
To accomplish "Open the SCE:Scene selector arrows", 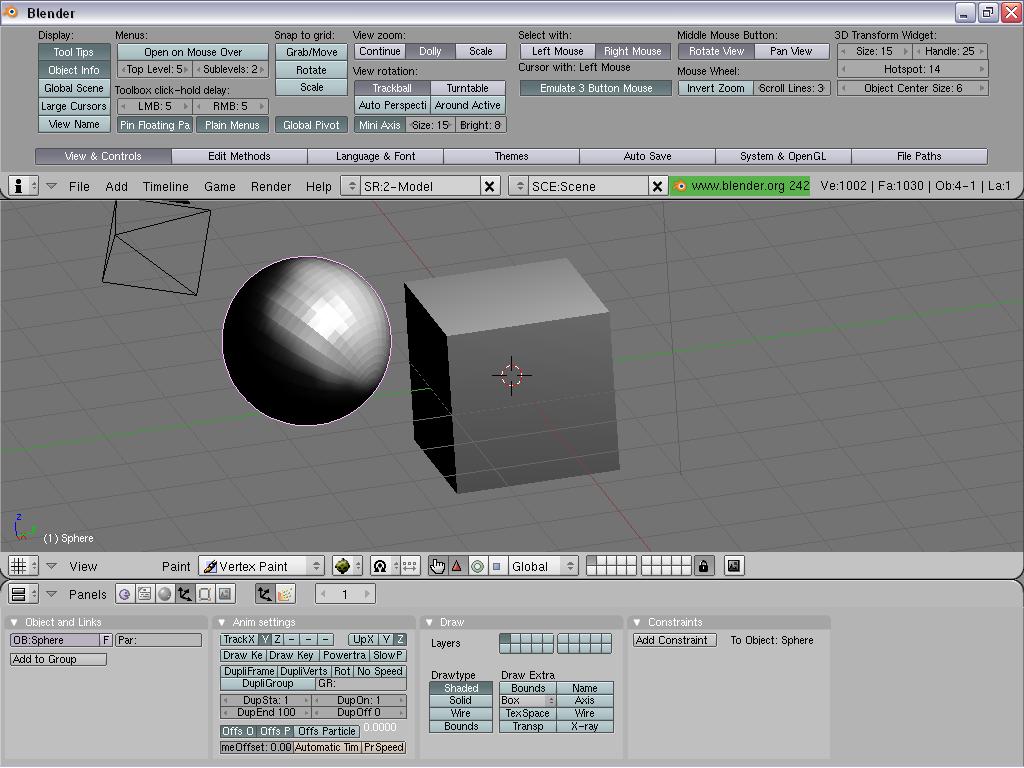I will coord(519,186).
